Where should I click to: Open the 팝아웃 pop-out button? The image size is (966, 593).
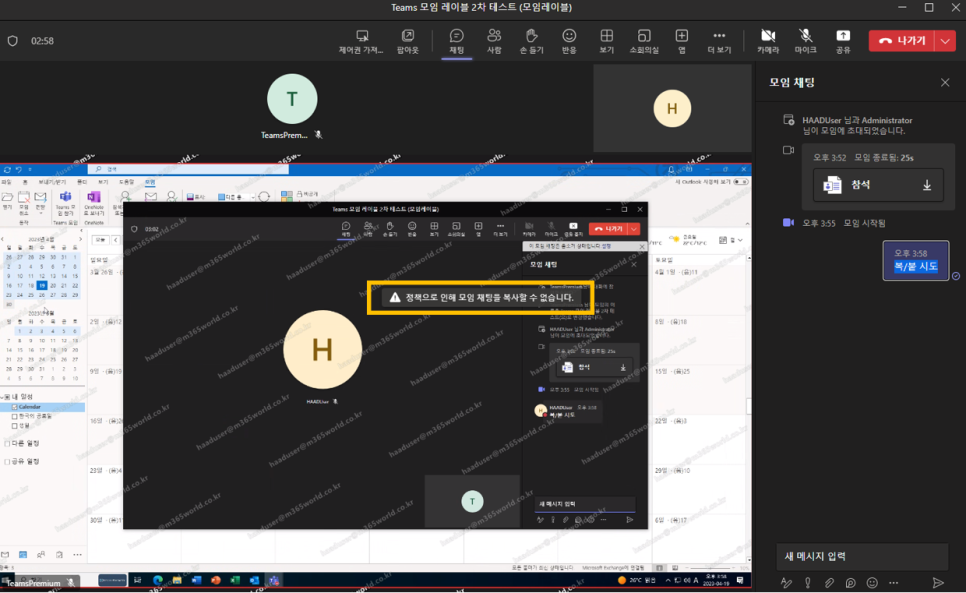pos(408,41)
